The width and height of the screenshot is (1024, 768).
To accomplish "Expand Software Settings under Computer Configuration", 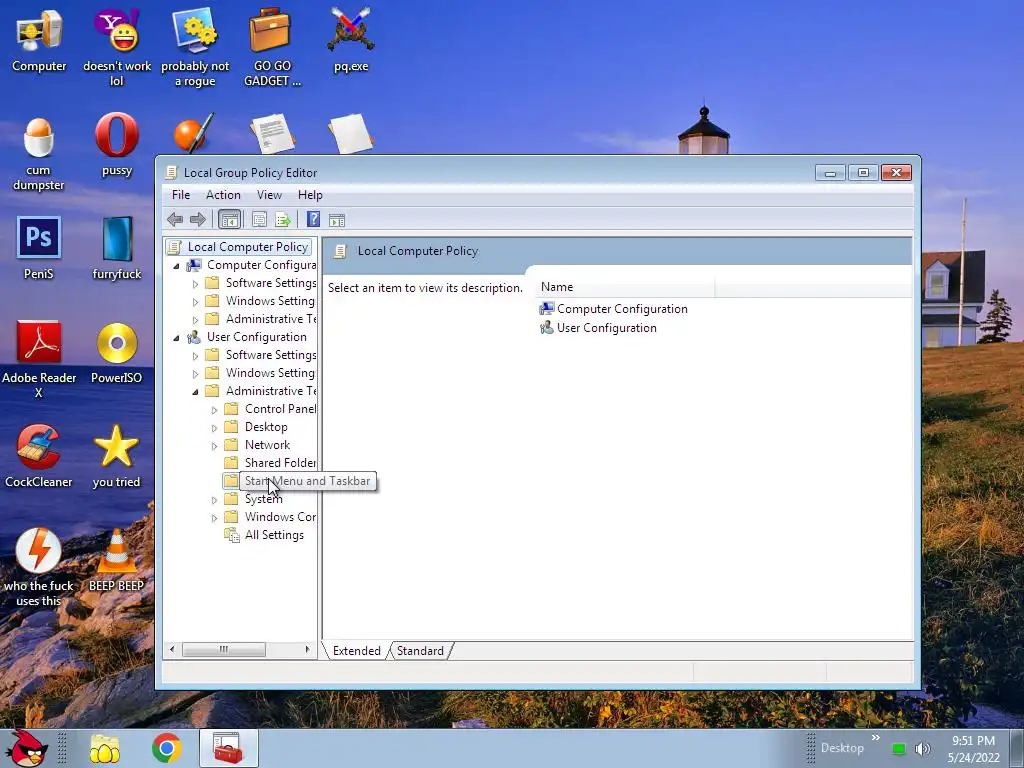I will click(195, 284).
